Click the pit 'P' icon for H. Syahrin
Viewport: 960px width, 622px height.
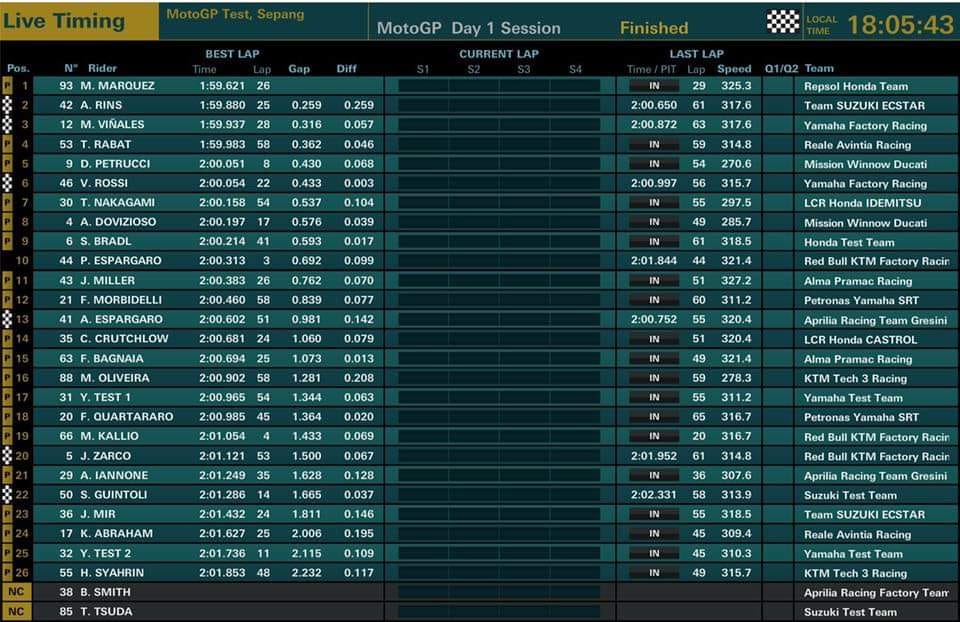click(x=7, y=573)
